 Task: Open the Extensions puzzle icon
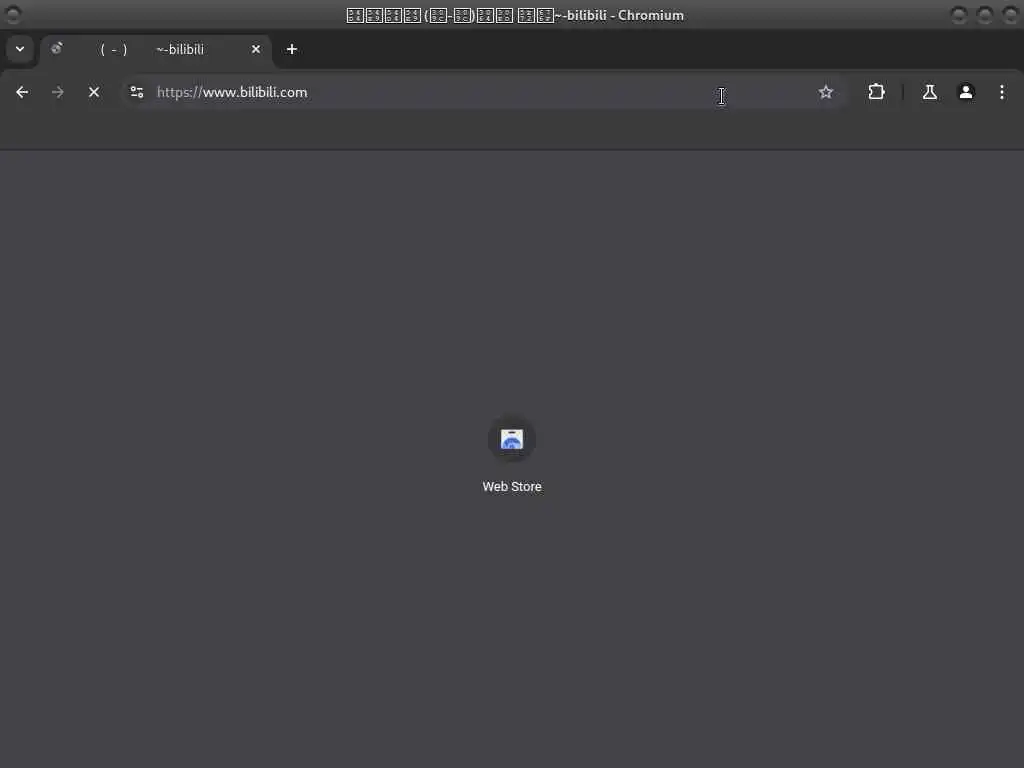(x=876, y=92)
